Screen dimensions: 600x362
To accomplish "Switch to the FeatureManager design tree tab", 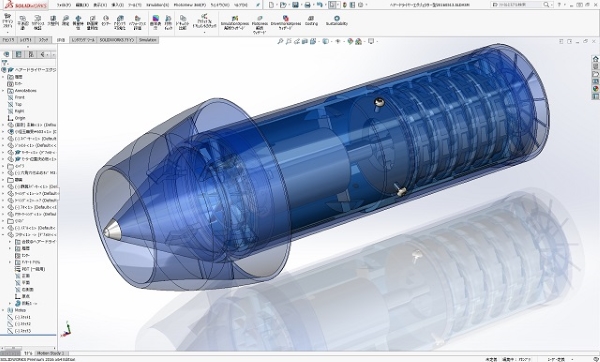I will click(x=6, y=54).
